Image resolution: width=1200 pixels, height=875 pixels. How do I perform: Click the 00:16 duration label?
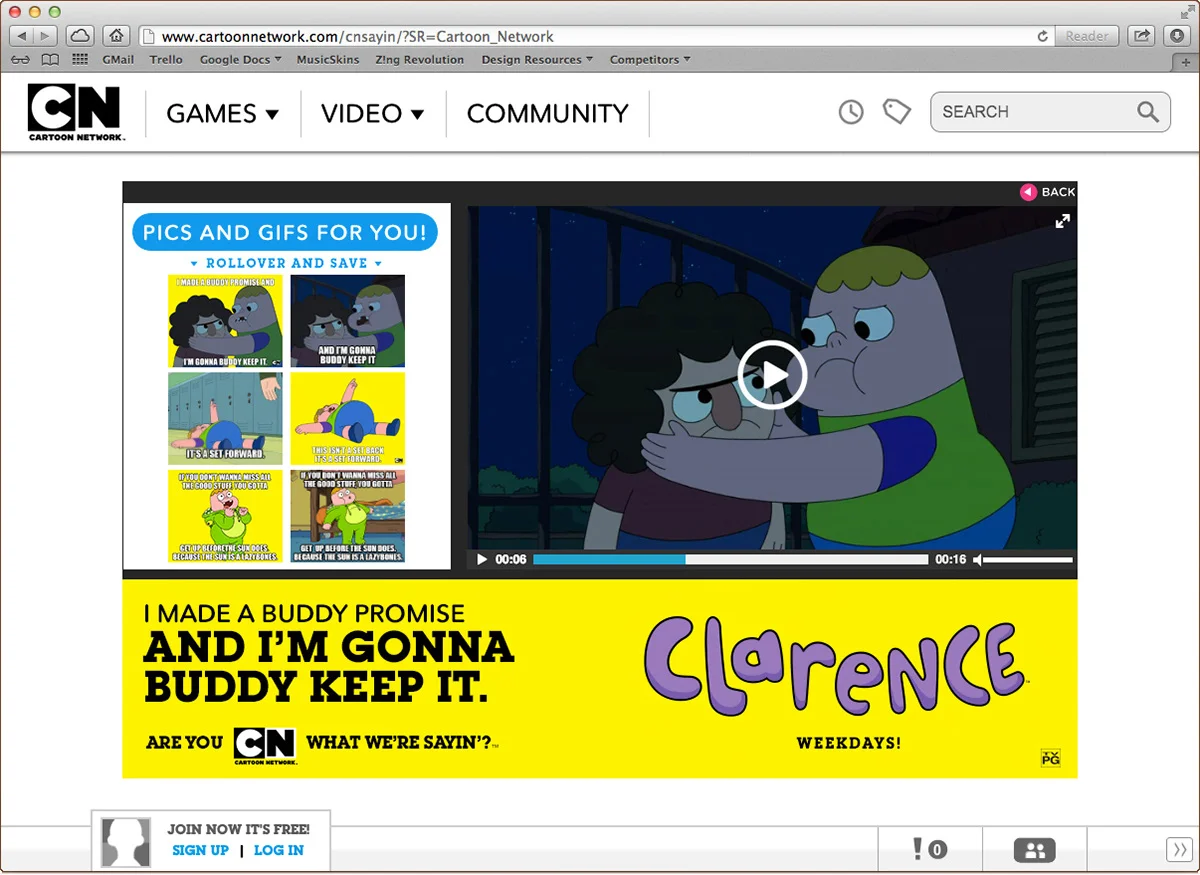pos(951,560)
